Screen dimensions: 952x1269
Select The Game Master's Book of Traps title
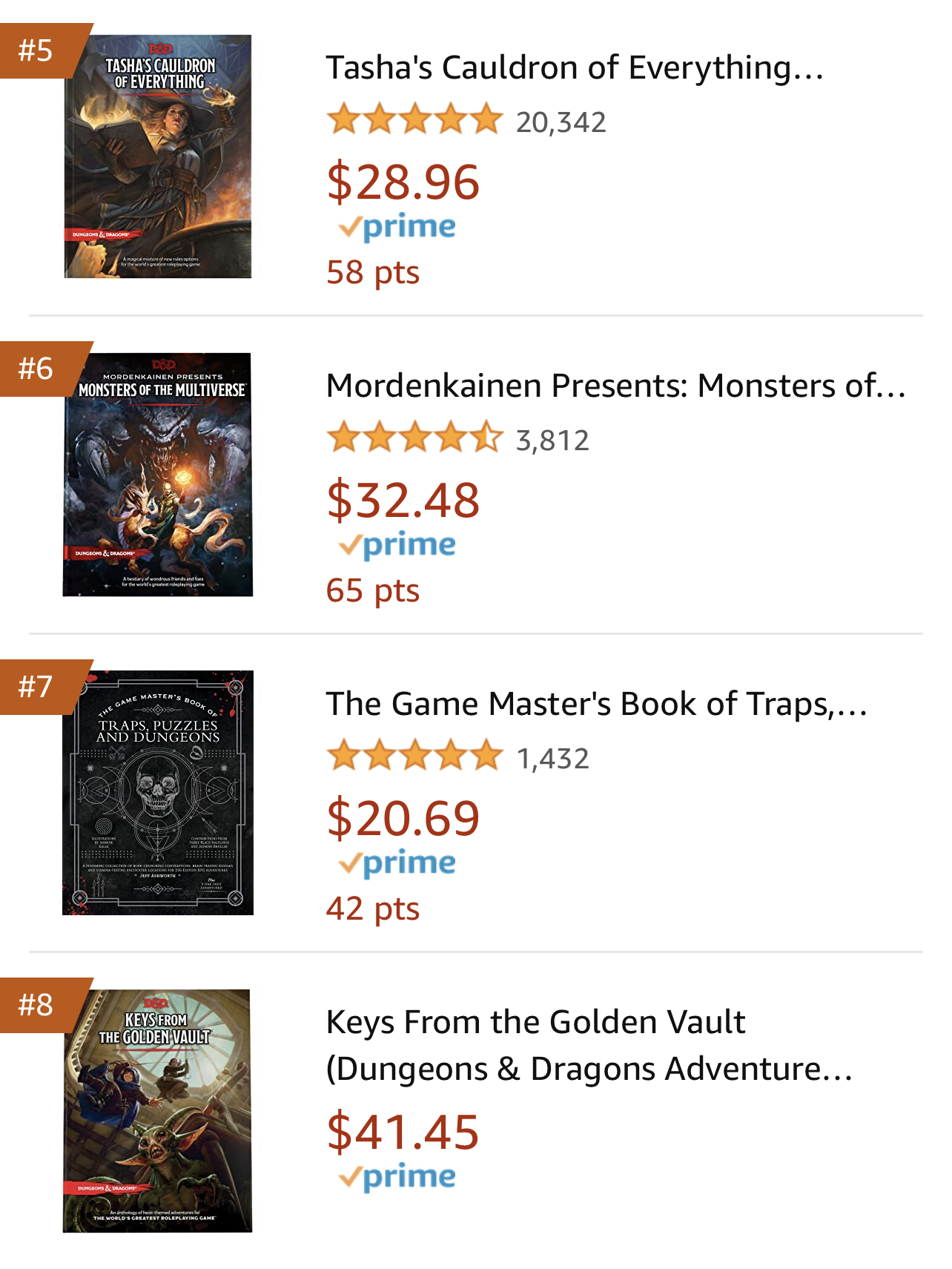pos(596,704)
